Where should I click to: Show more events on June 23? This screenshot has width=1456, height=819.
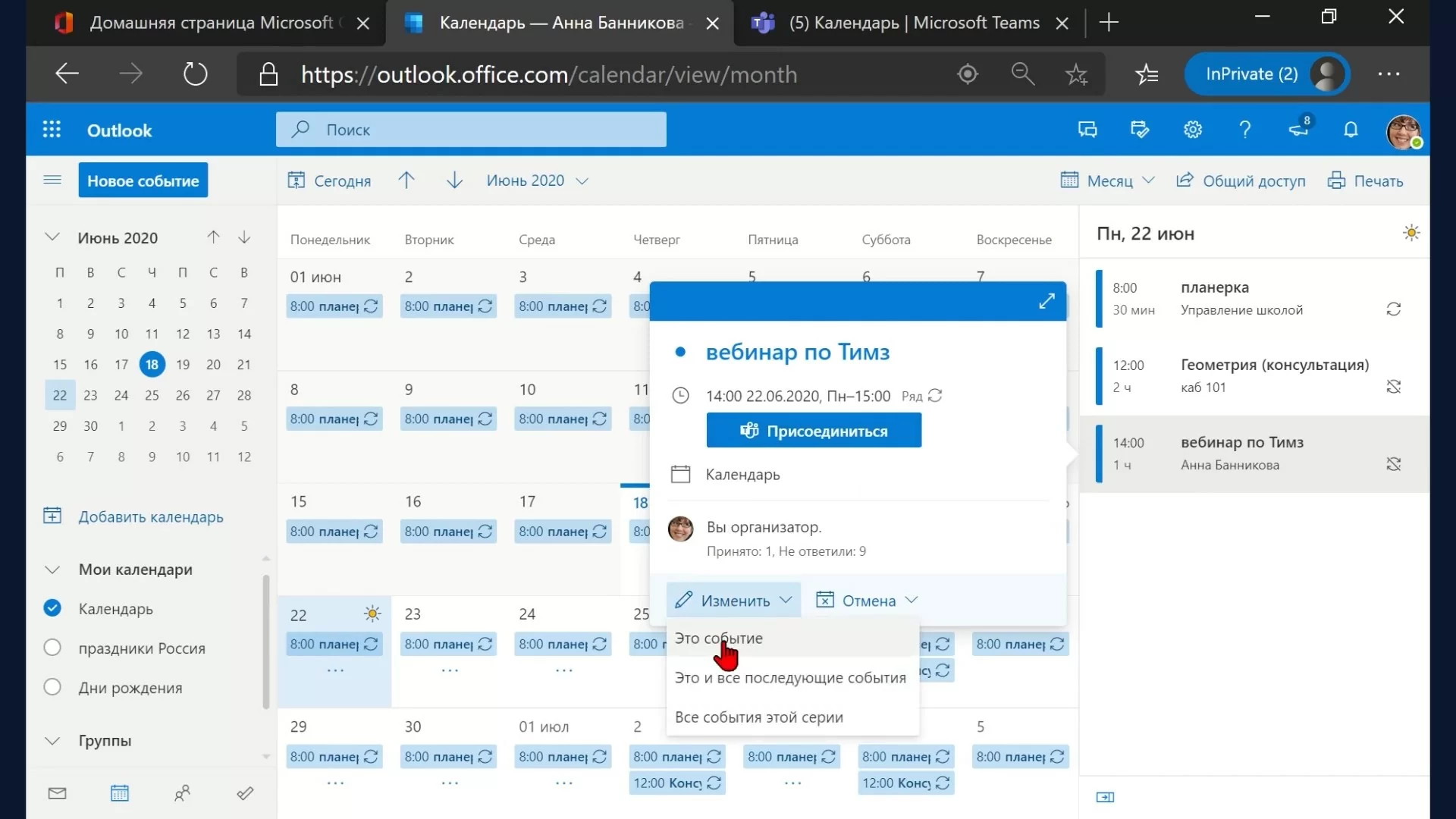(450, 670)
